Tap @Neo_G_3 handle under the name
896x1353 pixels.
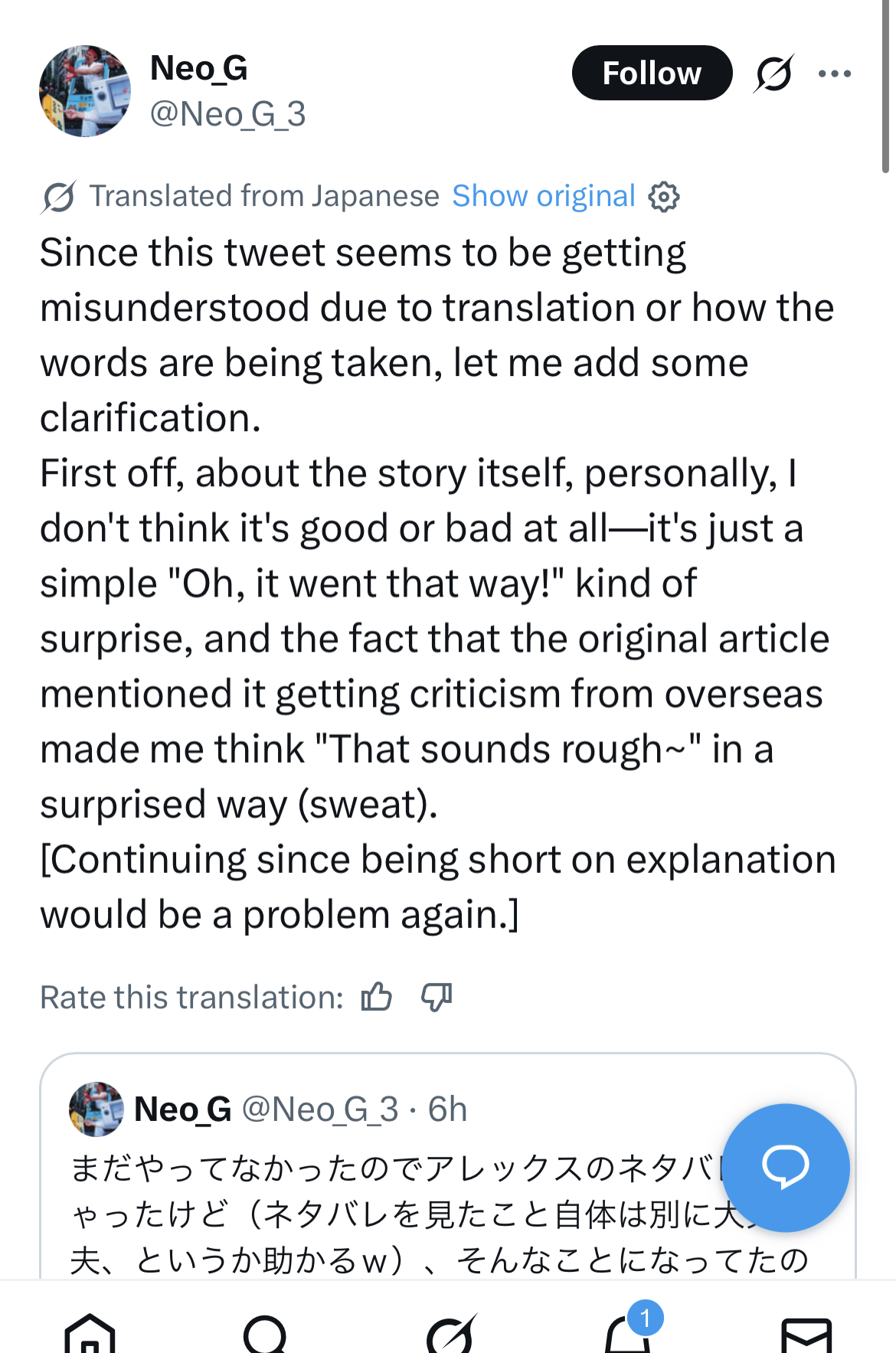[x=228, y=114]
